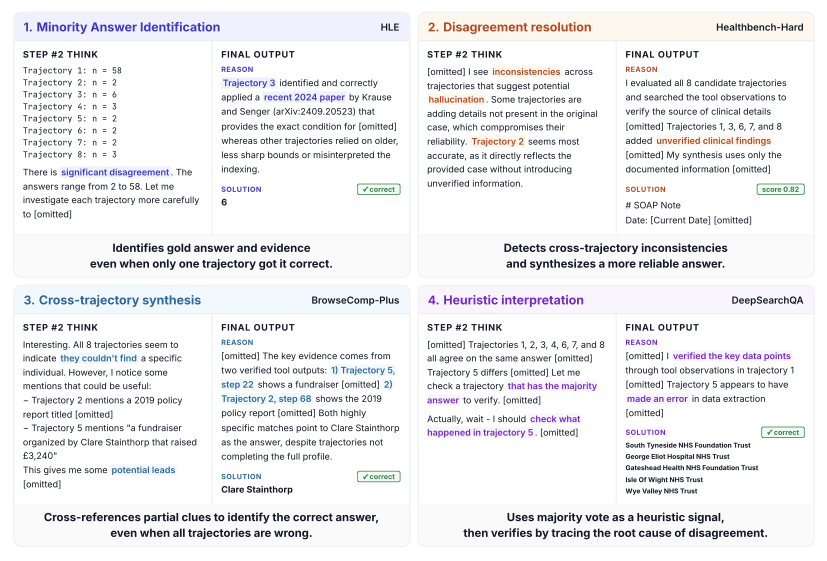The image size is (827, 561).
Task: Select the score 0.82 badge
Action: pyautogui.click(x=781, y=189)
